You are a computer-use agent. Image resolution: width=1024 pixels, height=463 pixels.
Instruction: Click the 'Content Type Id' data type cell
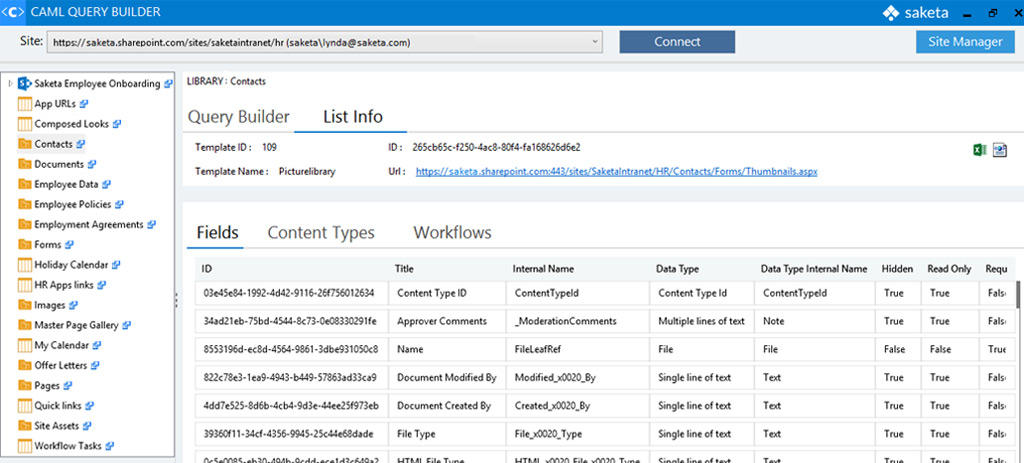click(702, 293)
